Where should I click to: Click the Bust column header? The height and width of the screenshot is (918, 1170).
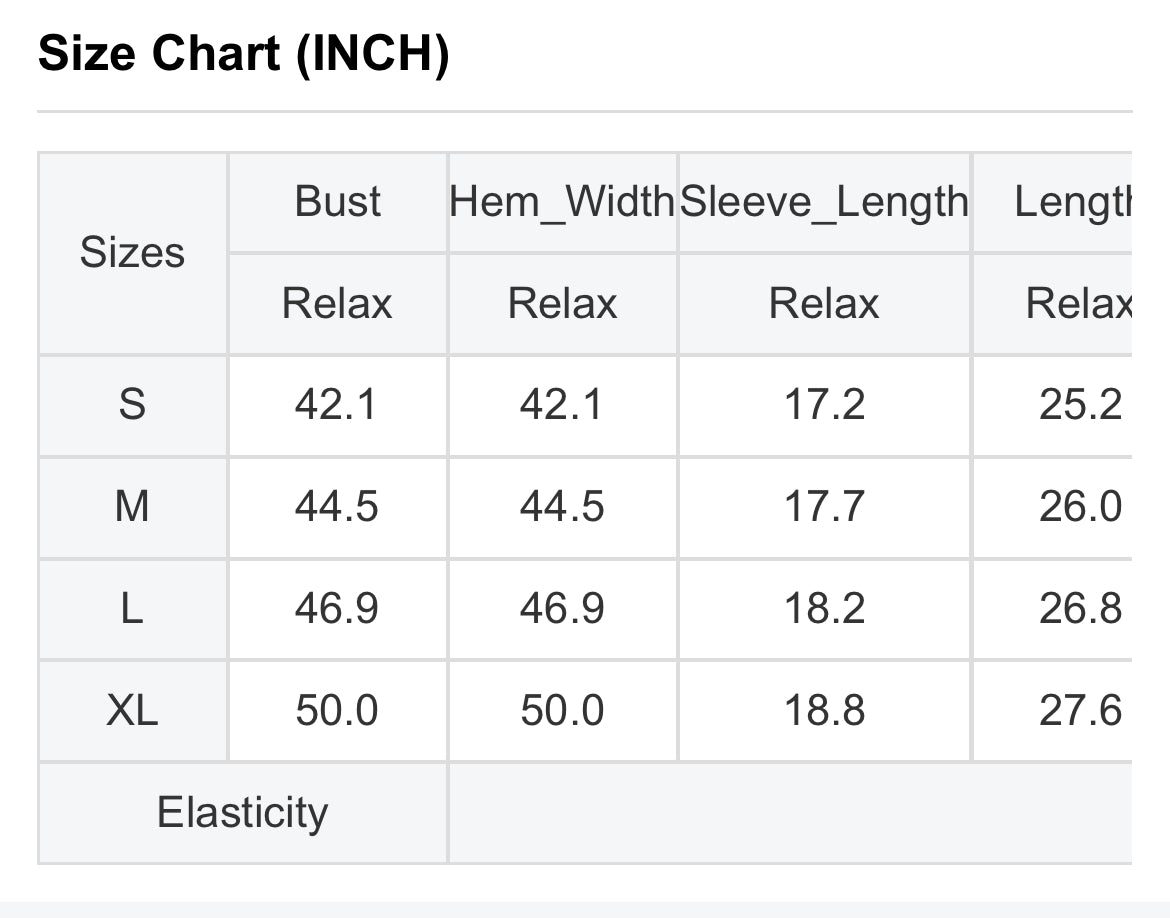point(337,202)
